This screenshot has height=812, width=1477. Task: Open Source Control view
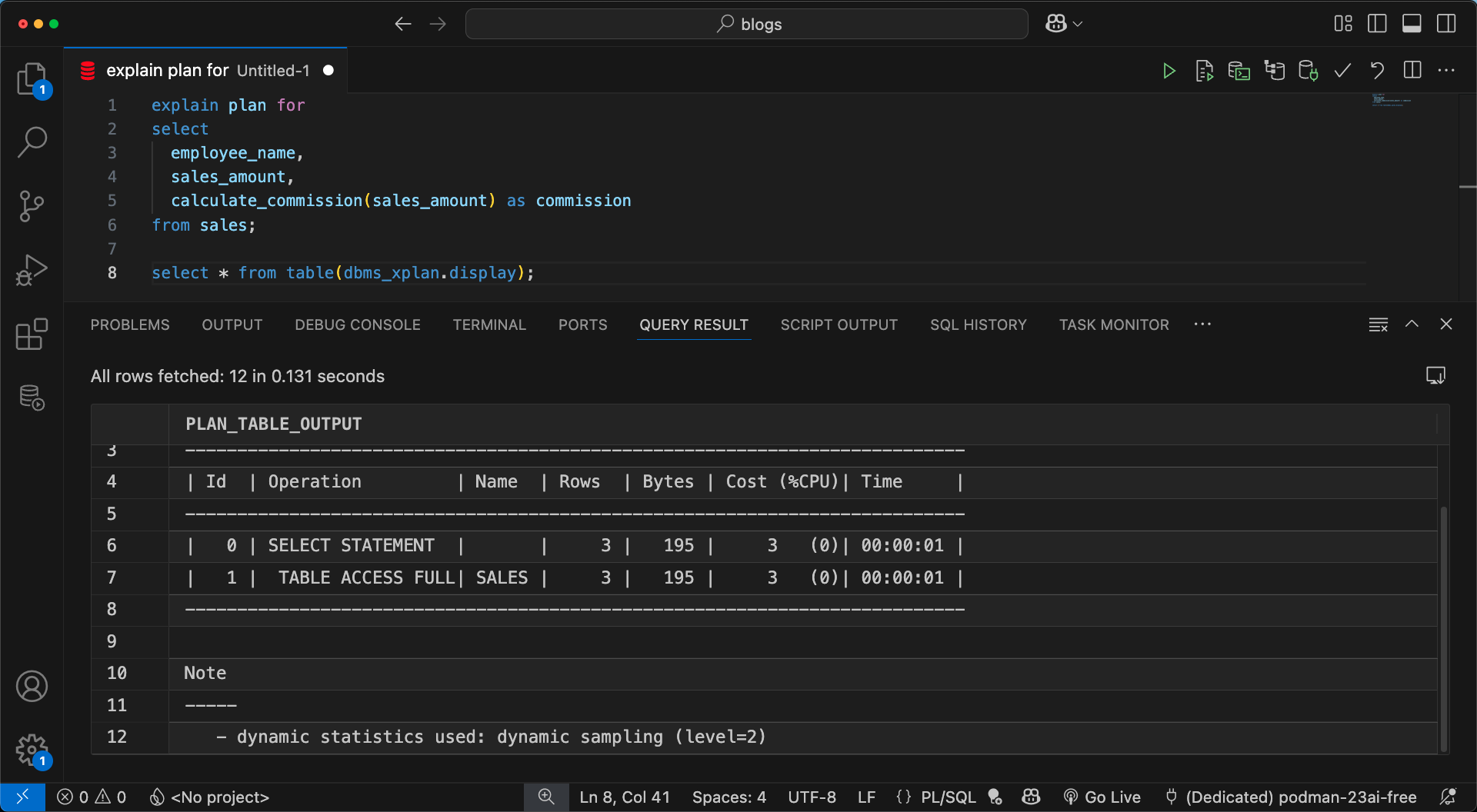click(32, 206)
